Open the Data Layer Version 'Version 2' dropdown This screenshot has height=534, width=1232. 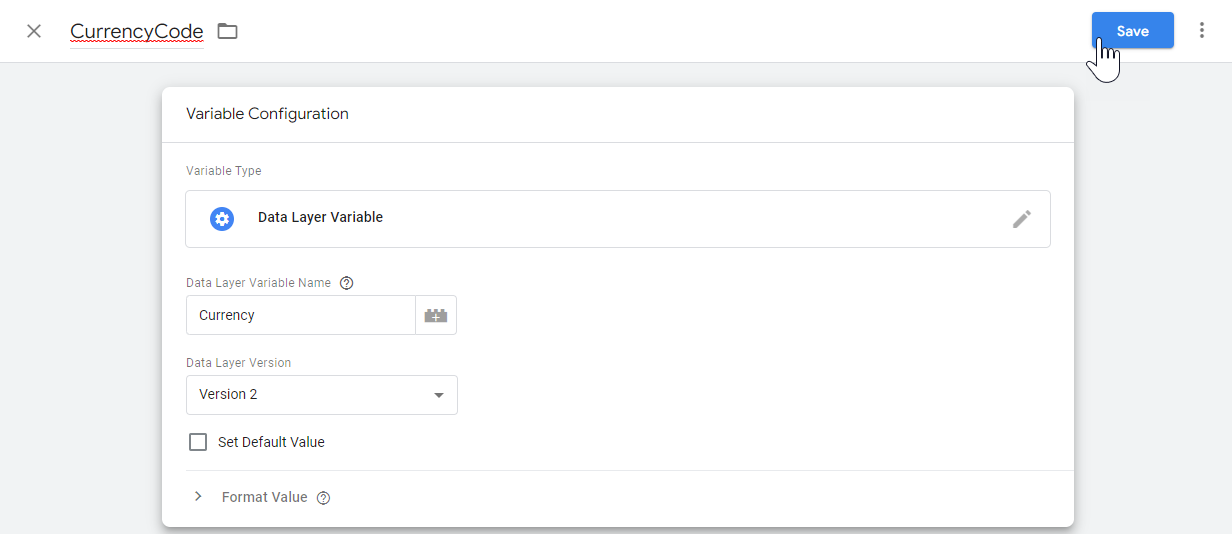tap(321, 395)
